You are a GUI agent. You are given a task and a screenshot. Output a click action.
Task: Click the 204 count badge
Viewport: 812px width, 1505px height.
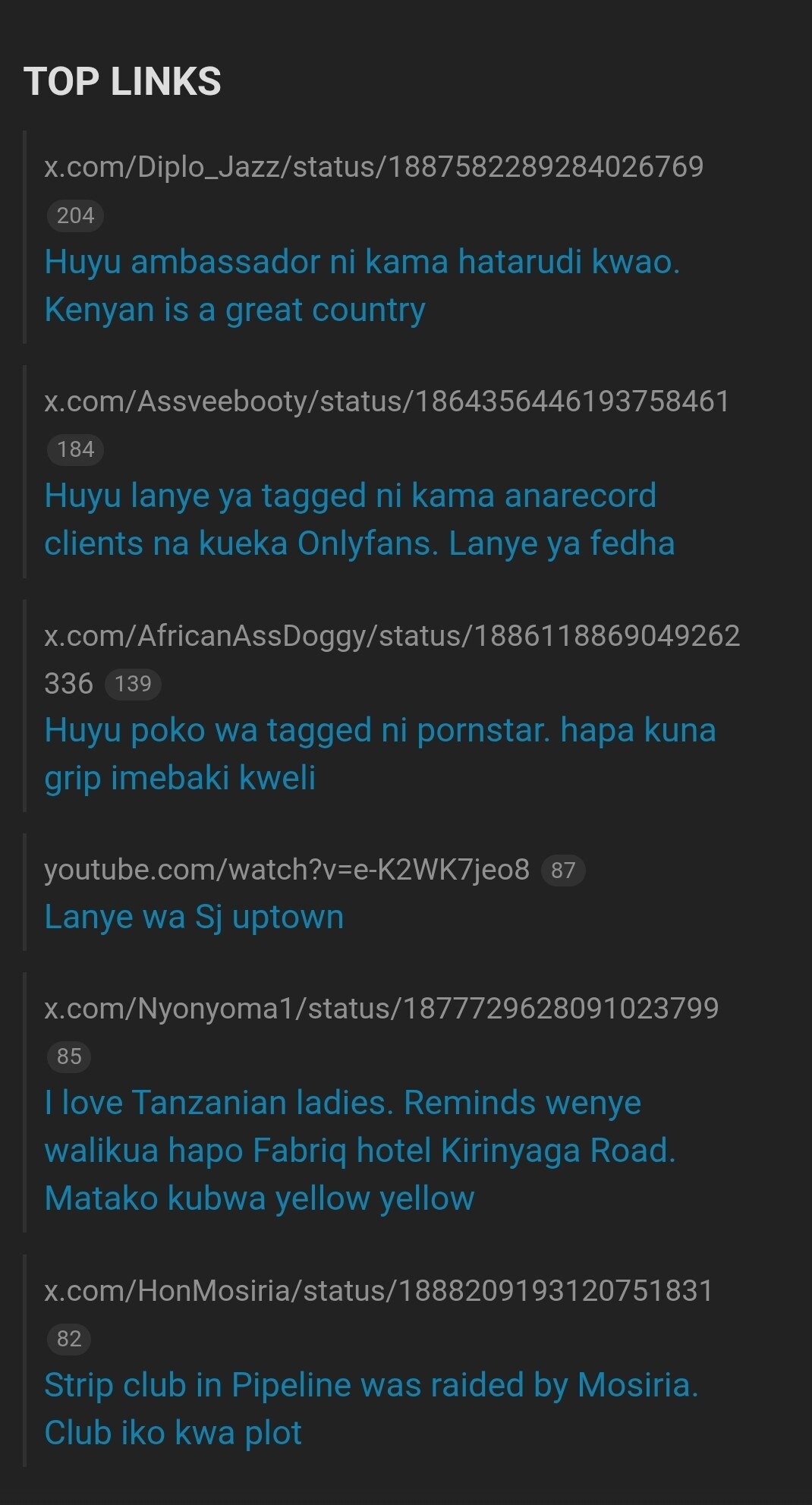click(x=75, y=216)
